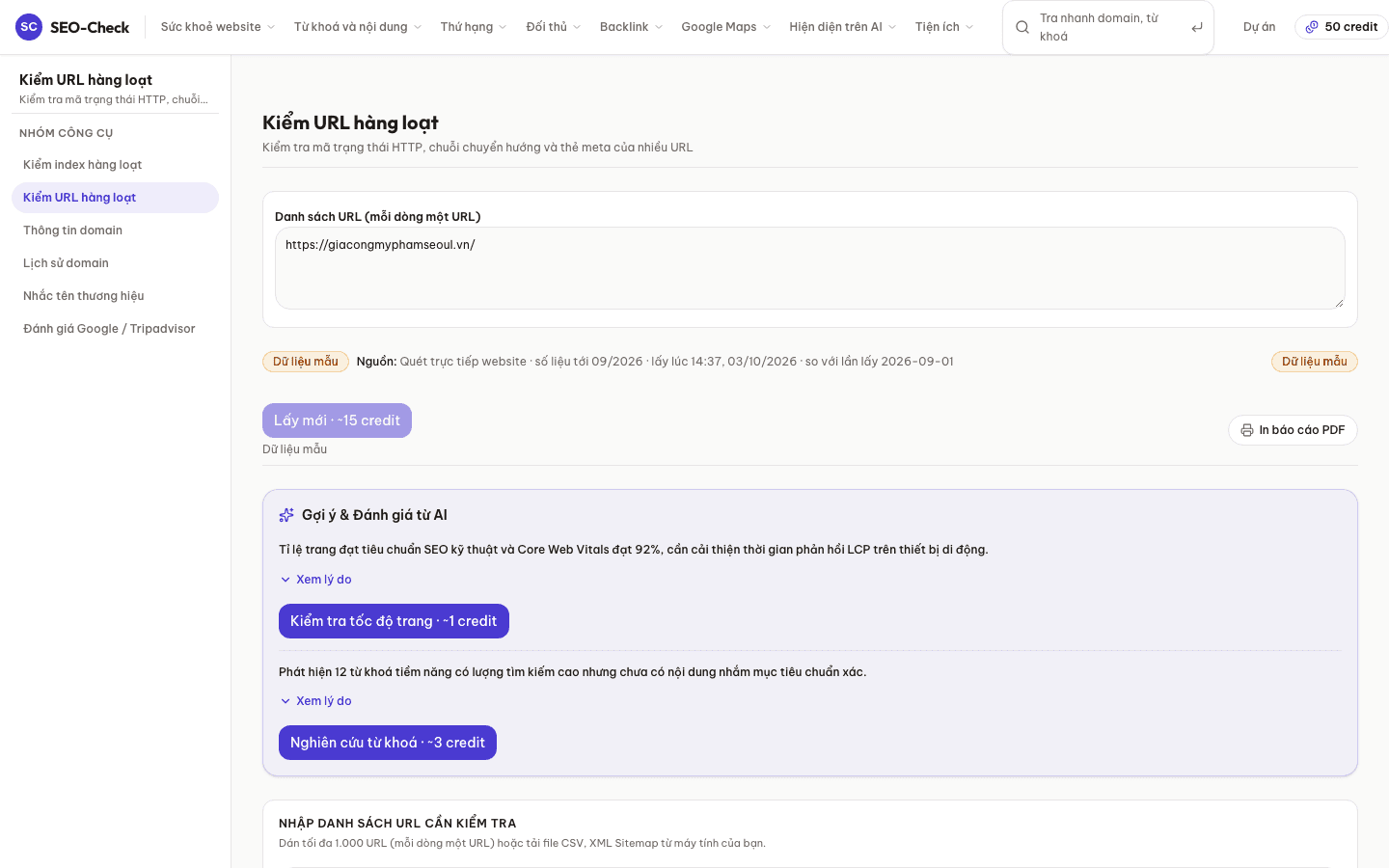Click the Kiểm URL hàng loạt main heading

pos(350,122)
